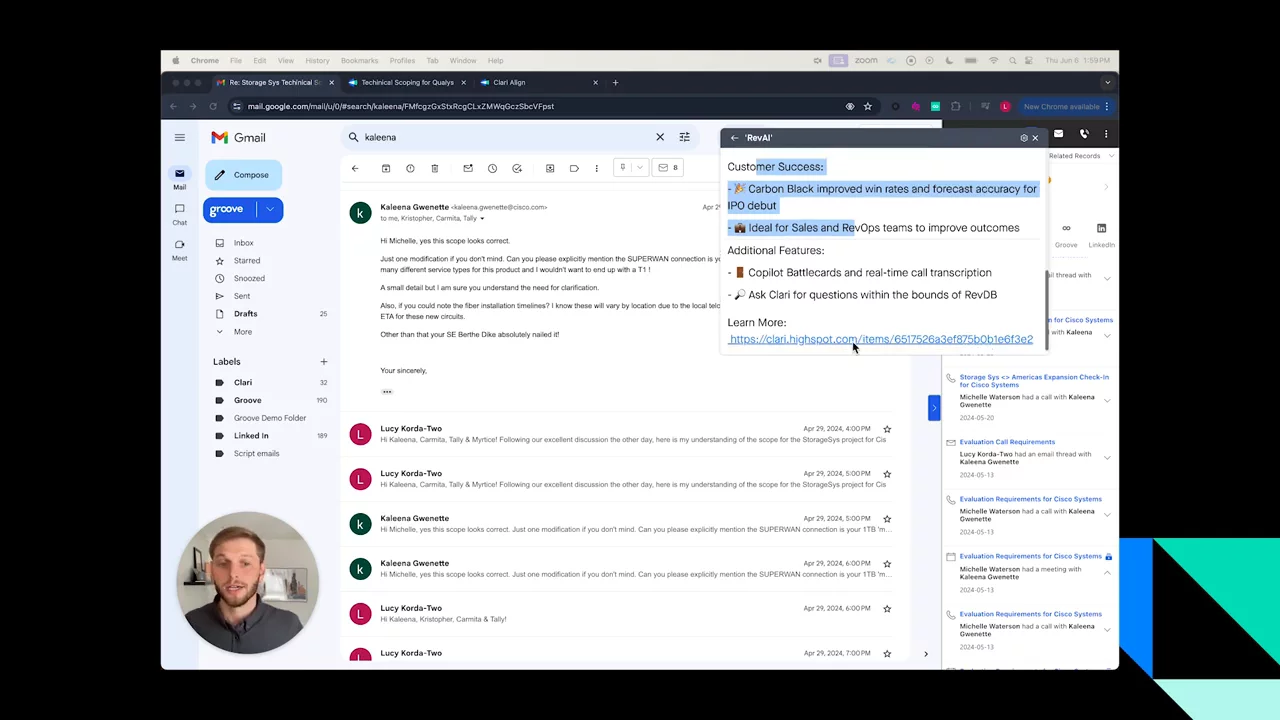Open the Bookmarks menu in the menu bar
The width and height of the screenshot is (1280, 720).
[359, 60]
